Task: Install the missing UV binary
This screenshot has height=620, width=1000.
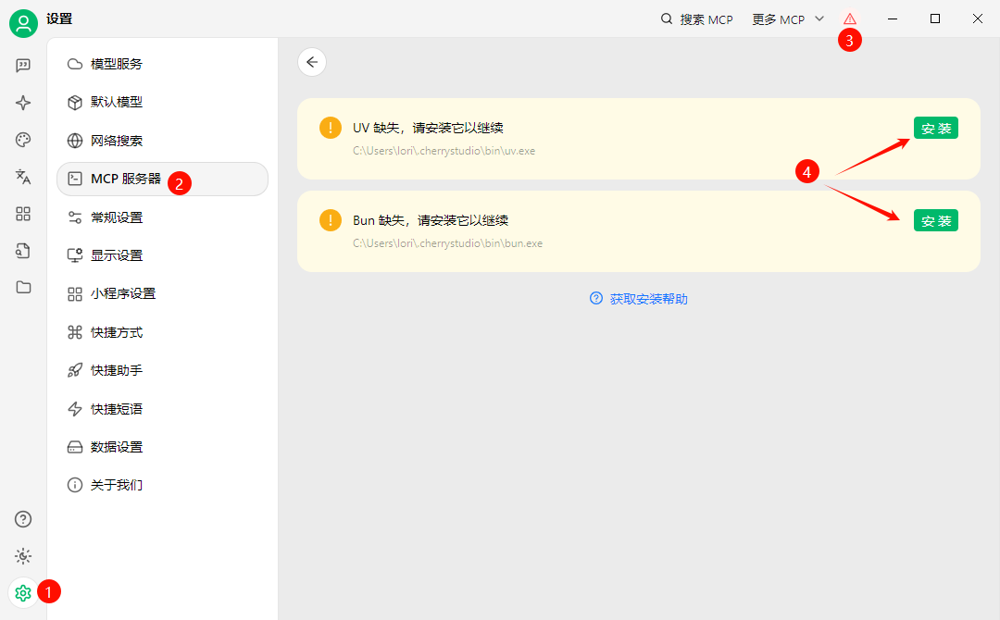Action: [x=935, y=128]
